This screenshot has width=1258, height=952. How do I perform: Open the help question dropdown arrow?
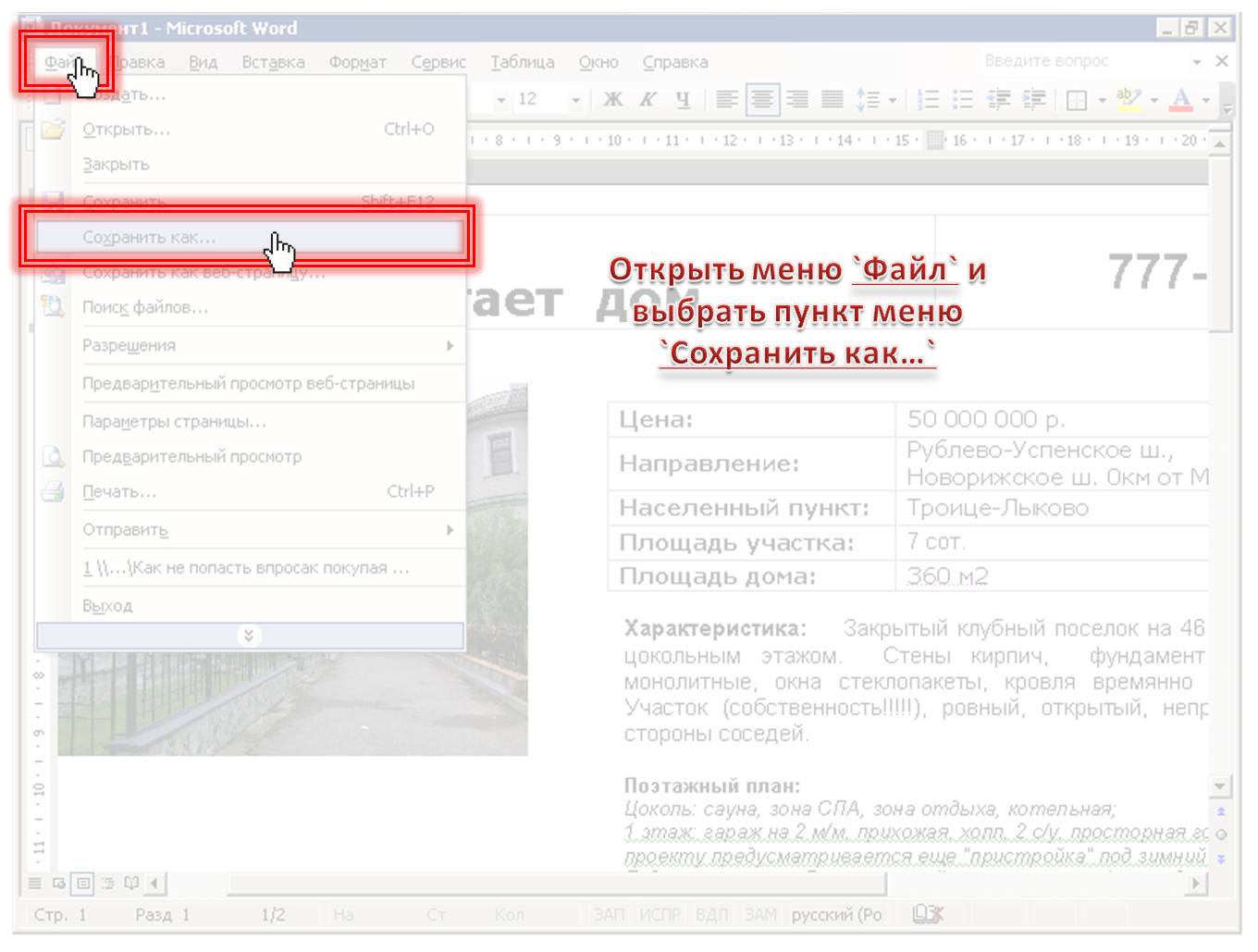(x=1196, y=61)
